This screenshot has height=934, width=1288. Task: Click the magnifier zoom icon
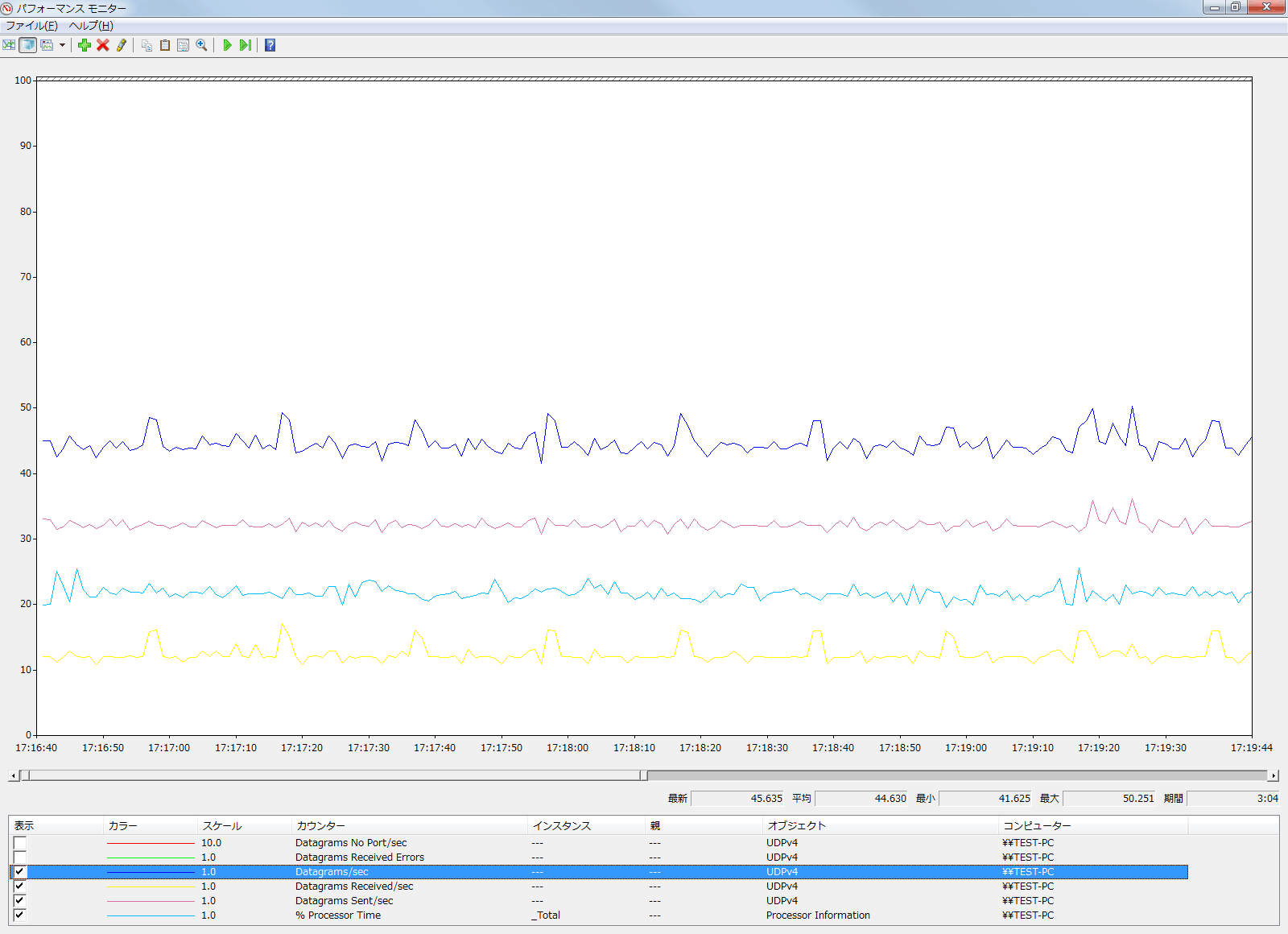[x=202, y=45]
